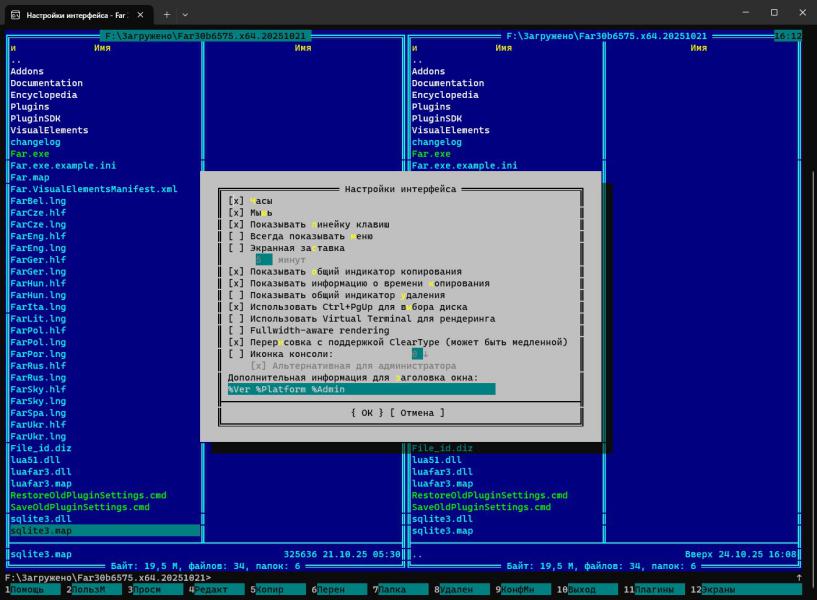Open a new terminal tab with plus button
The image size is (817, 600).
[166, 14]
